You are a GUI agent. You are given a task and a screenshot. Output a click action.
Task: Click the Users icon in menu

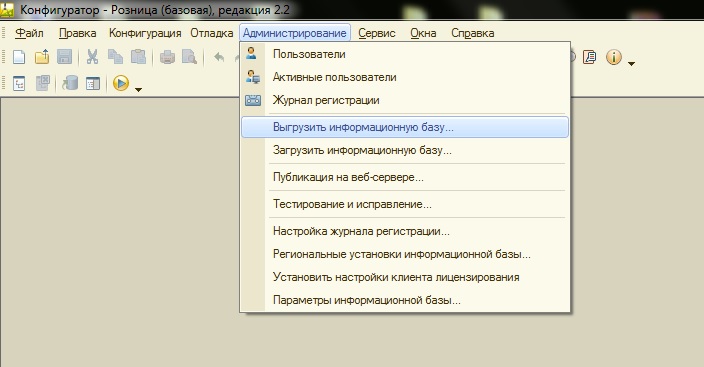[251, 53]
